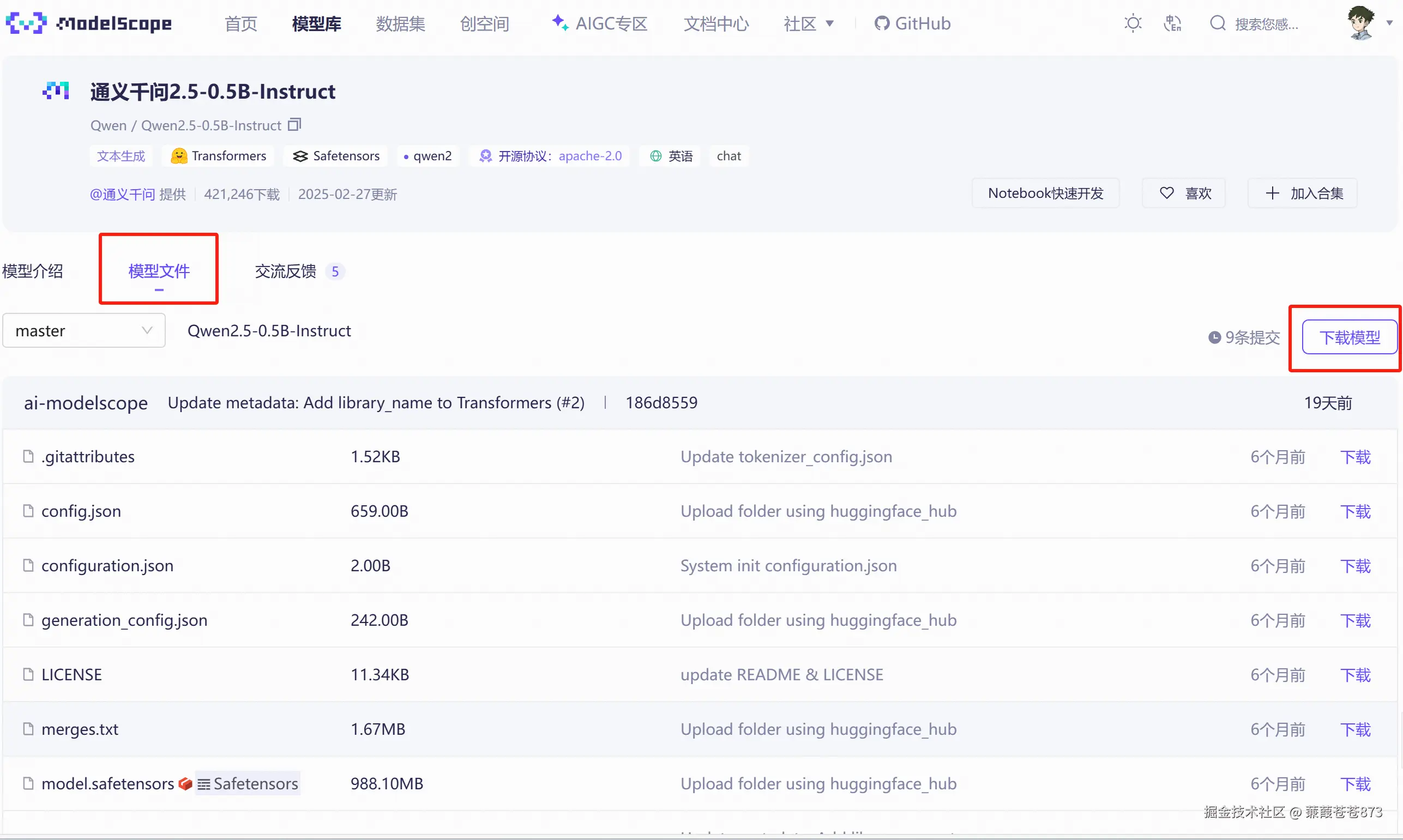Copy model ID using the copy icon

(294, 124)
